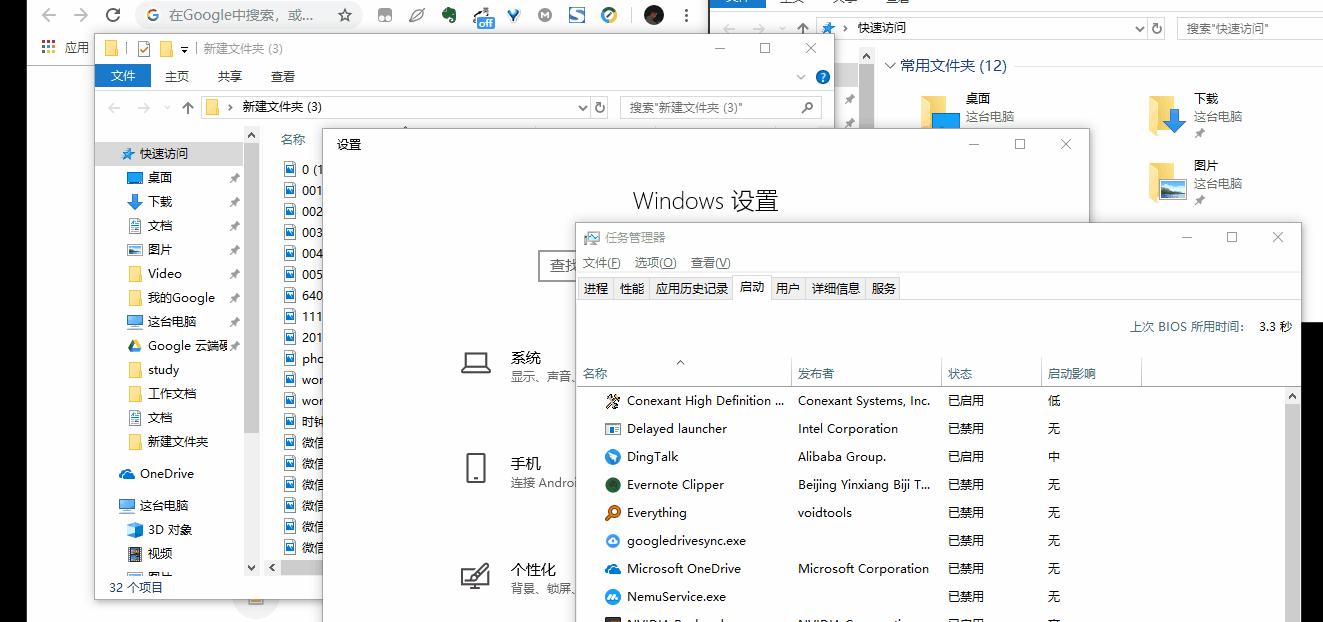The image size is (1323, 622).
Task: Open the Steam extension icon in browser toolbar
Action: 577,15
